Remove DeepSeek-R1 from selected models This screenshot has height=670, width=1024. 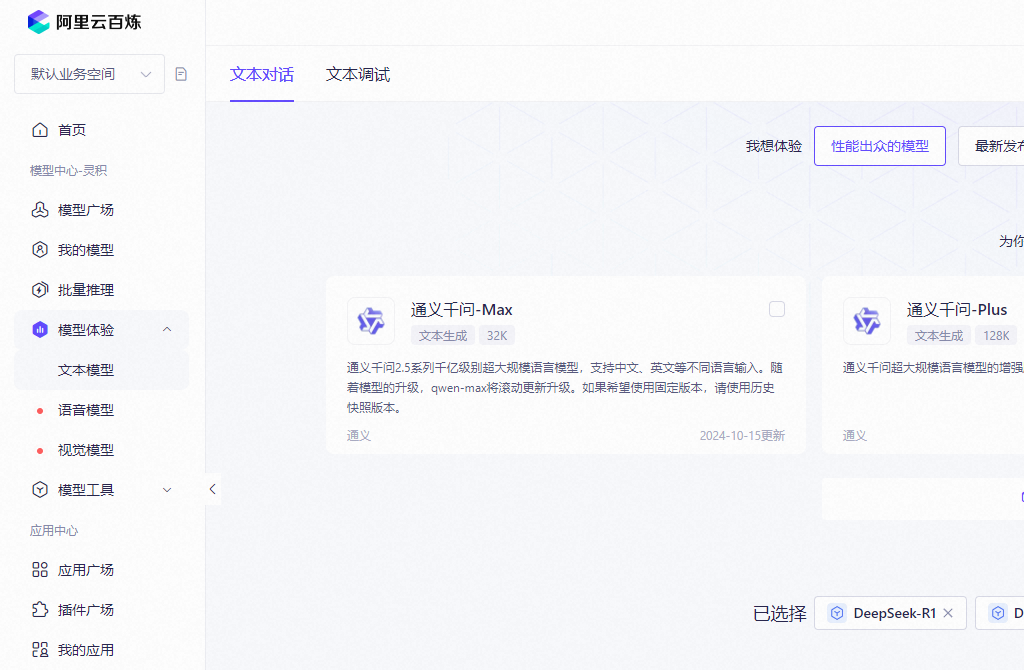click(948, 613)
